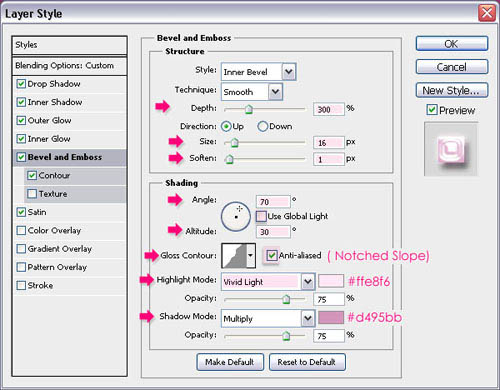
Task: Click the Depth value input field
Action: pos(328,109)
